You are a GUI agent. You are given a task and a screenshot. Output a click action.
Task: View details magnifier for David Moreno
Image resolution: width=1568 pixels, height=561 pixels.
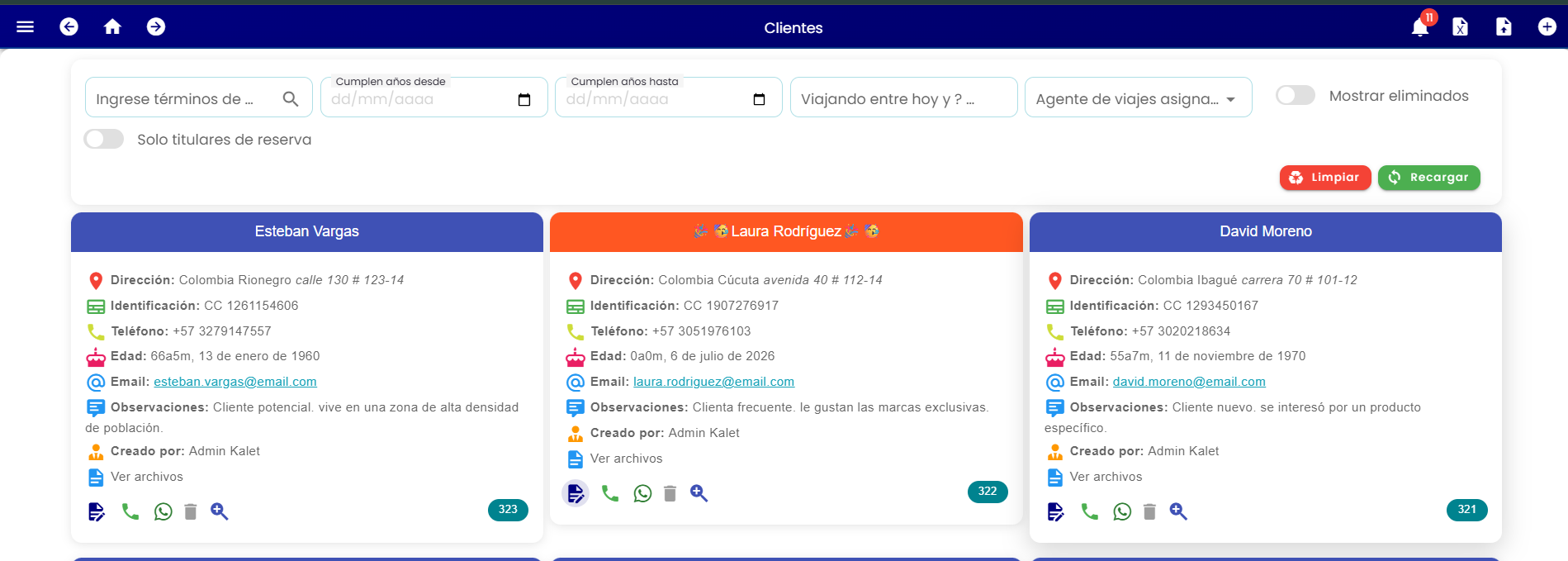pyautogui.click(x=1178, y=511)
